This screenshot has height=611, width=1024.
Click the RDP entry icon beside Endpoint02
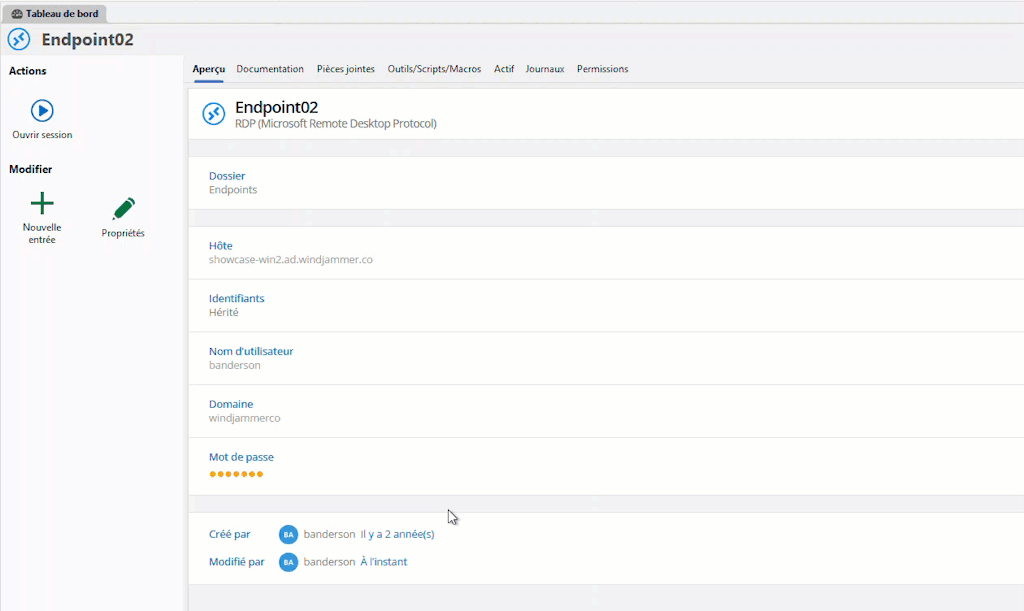pyautogui.click(x=213, y=114)
